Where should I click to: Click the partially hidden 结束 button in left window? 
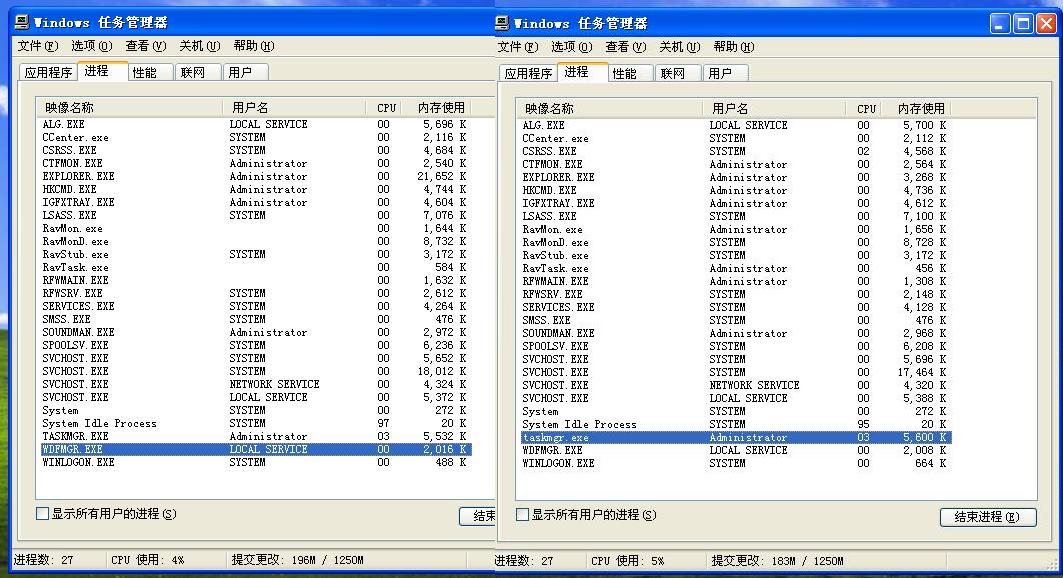[x=478, y=516]
